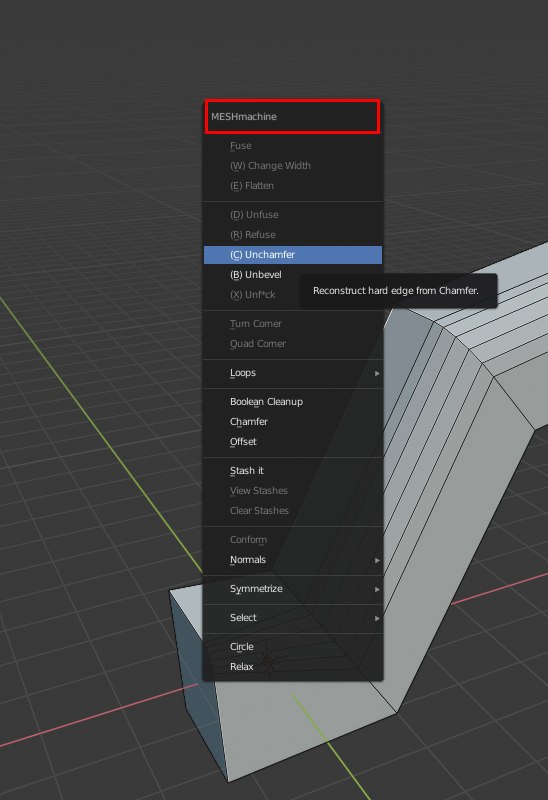548x800 pixels.
Task: Select the Offset command
Action: 293,442
